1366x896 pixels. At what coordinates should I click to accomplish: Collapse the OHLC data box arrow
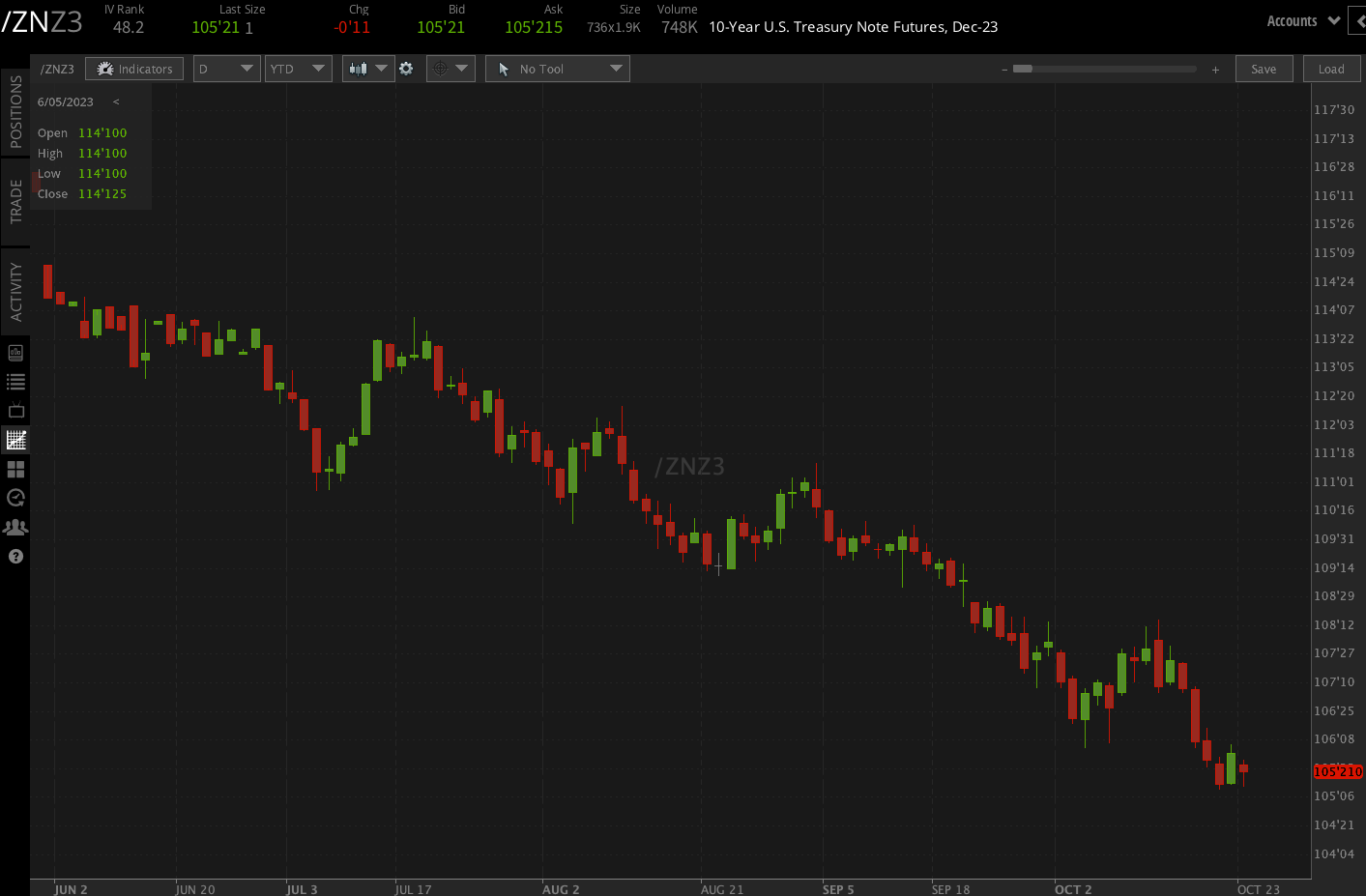pyautogui.click(x=116, y=101)
